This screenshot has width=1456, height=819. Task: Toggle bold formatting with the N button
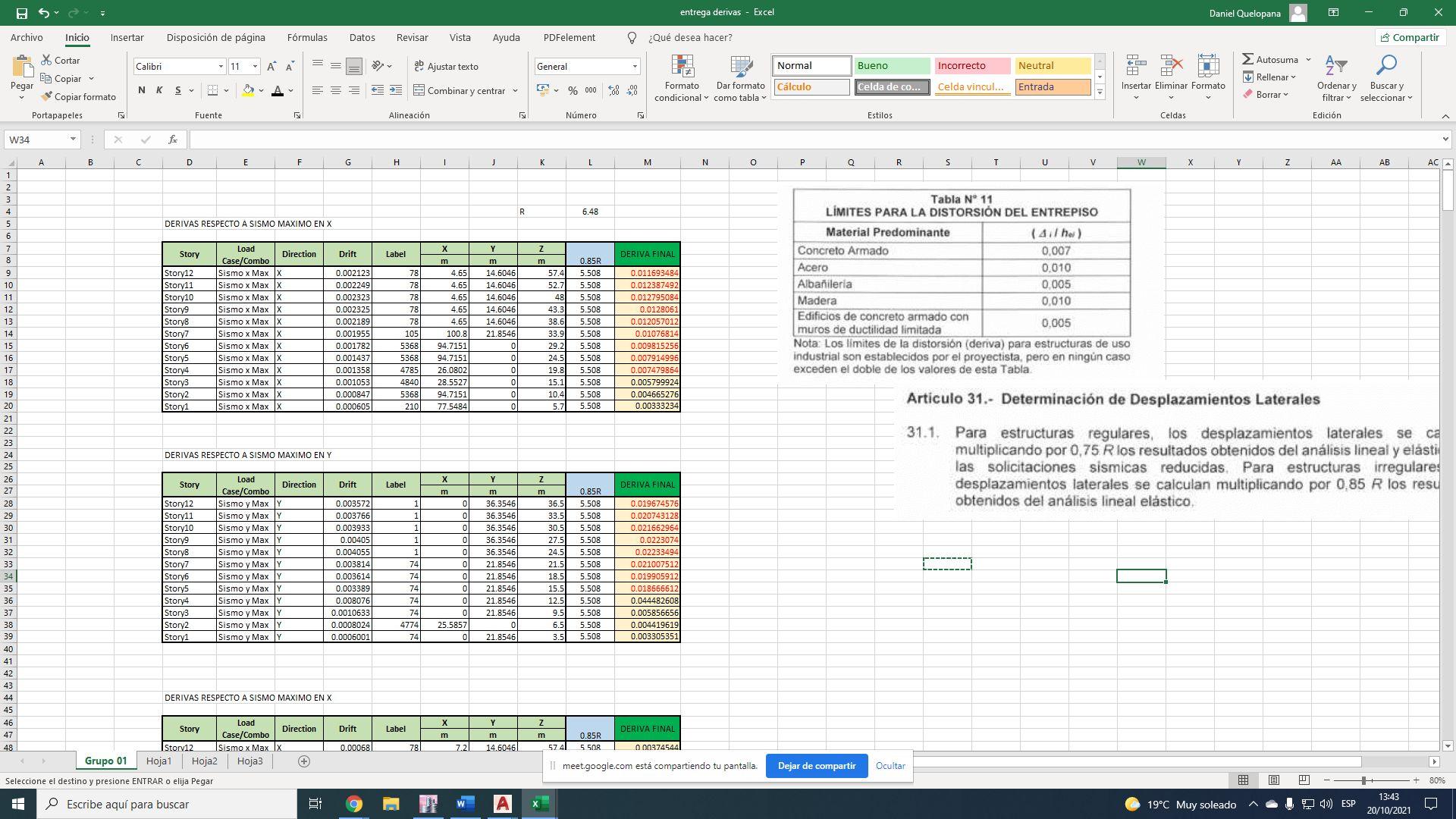142,90
